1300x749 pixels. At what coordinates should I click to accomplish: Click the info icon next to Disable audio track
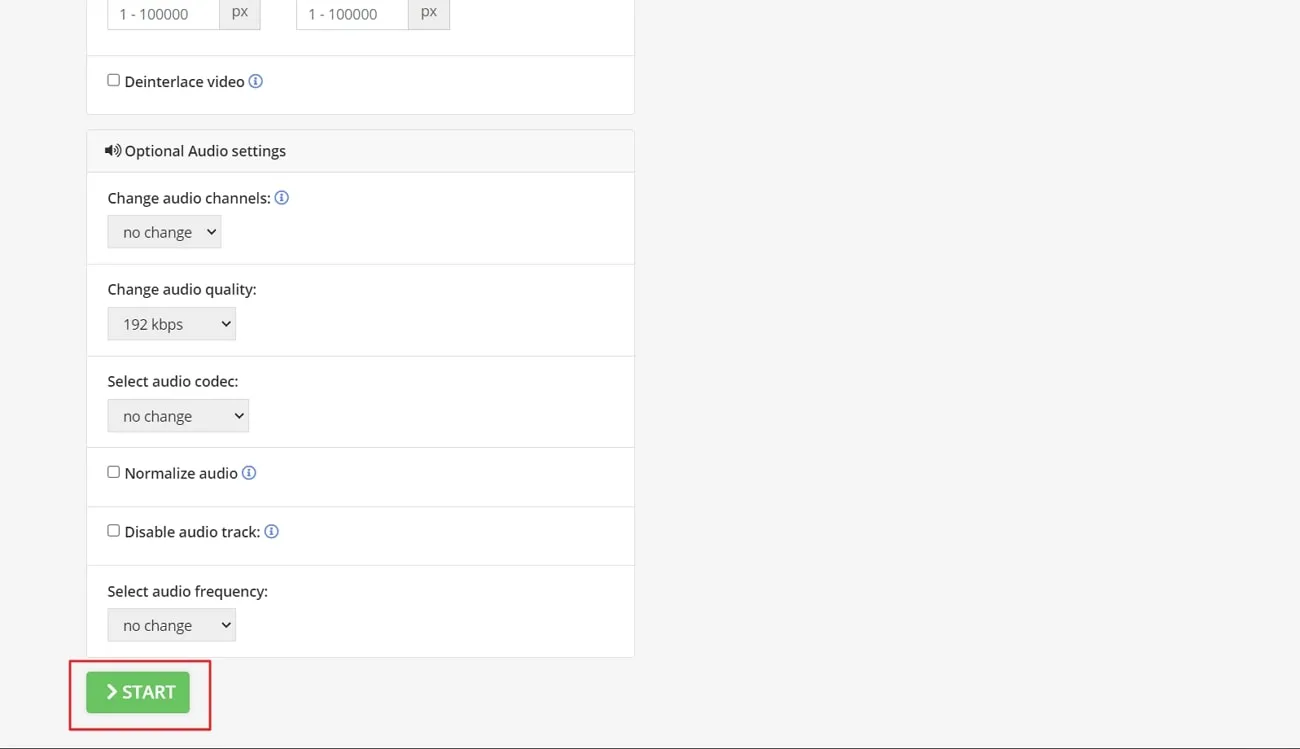point(271,532)
